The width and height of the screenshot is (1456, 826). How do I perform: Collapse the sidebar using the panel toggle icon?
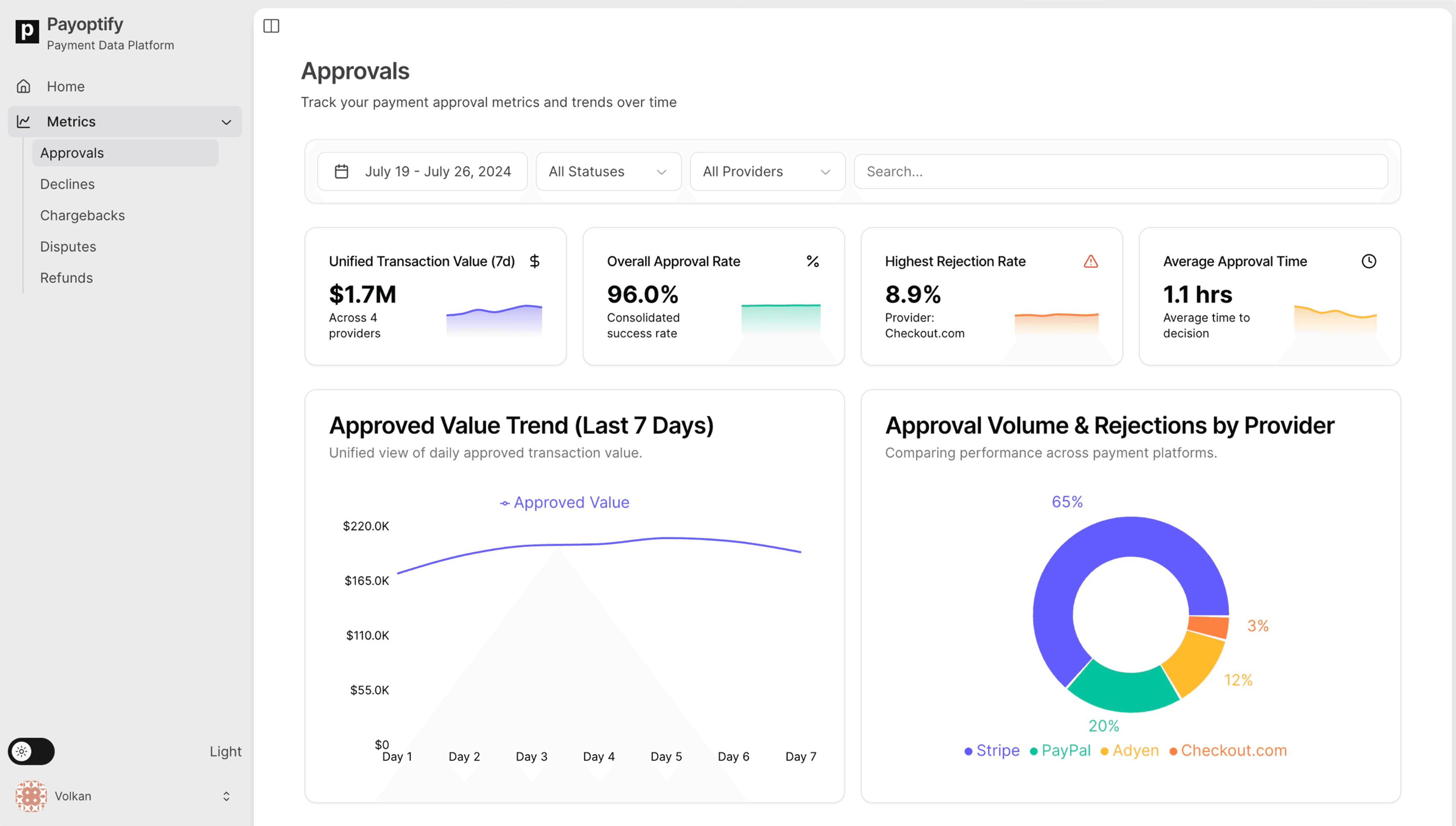272,26
